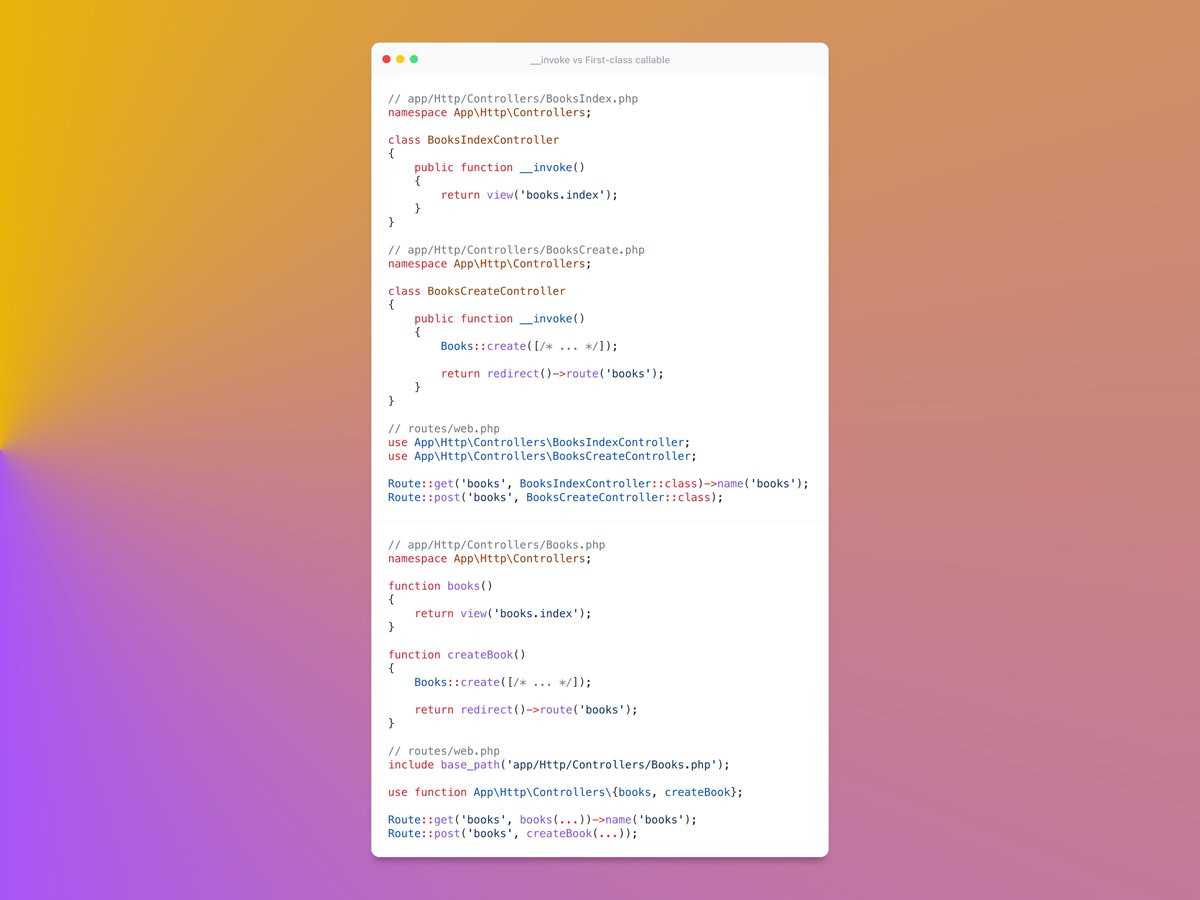Click the comment '// app/Http/Controllers/Books.php'

pos(497,545)
